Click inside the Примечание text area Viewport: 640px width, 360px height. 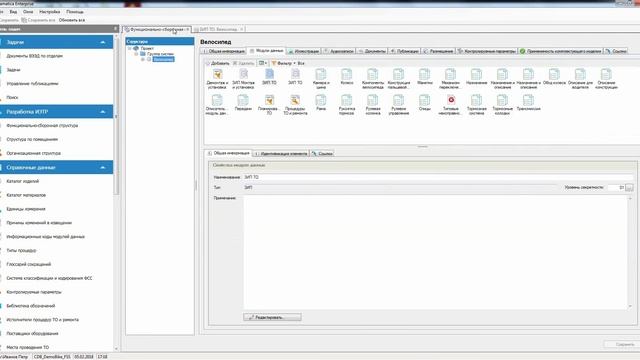(435, 252)
